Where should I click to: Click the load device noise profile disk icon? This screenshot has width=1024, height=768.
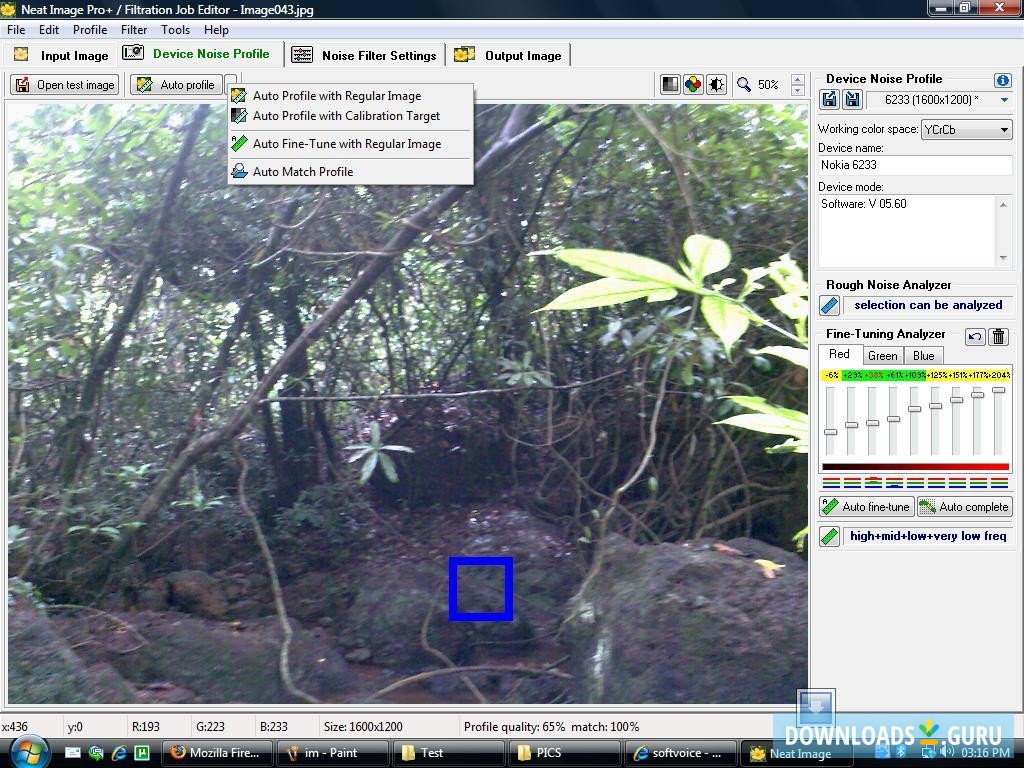point(829,100)
